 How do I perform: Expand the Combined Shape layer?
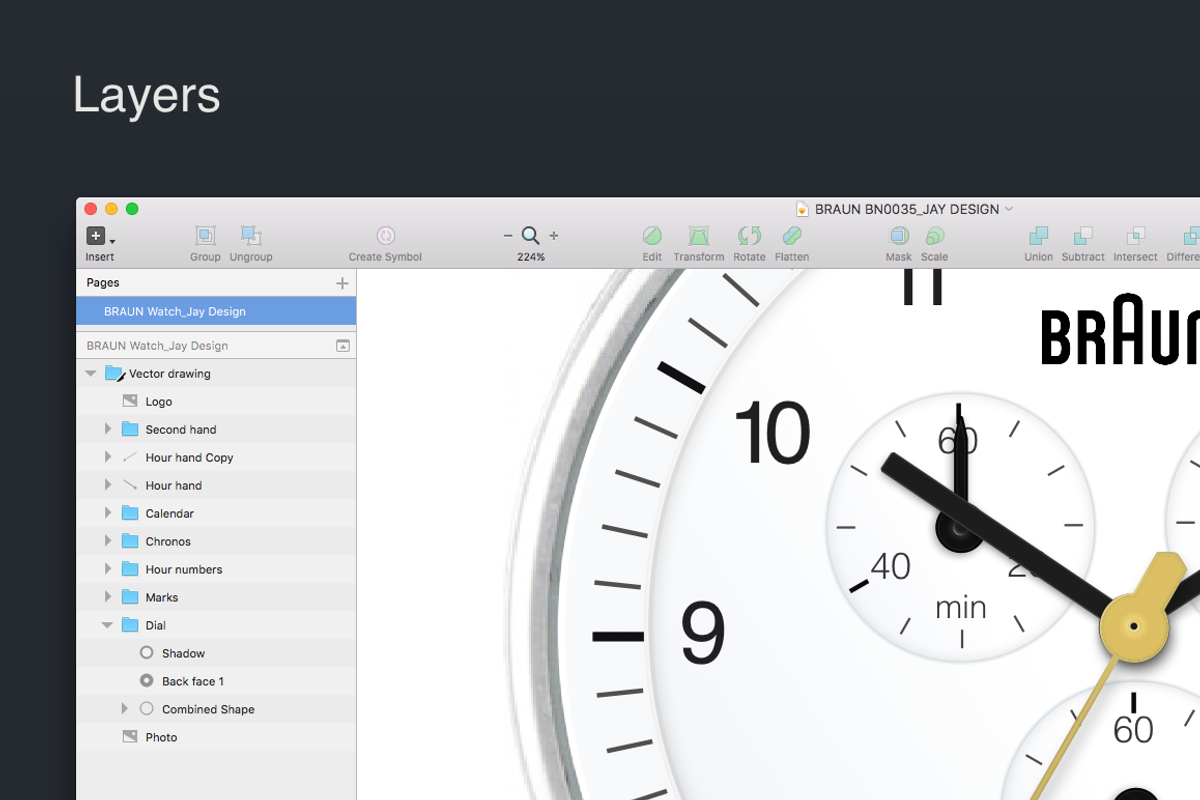point(125,709)
